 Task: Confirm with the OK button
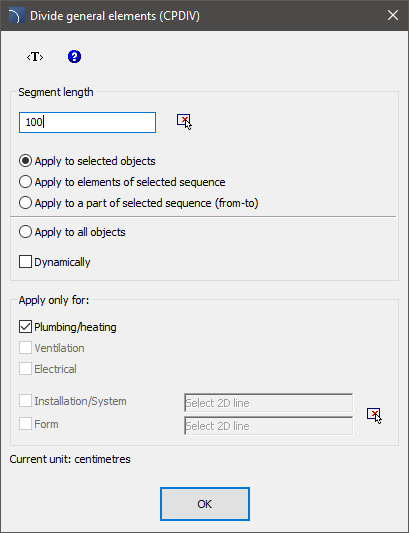tap(205, 504)
